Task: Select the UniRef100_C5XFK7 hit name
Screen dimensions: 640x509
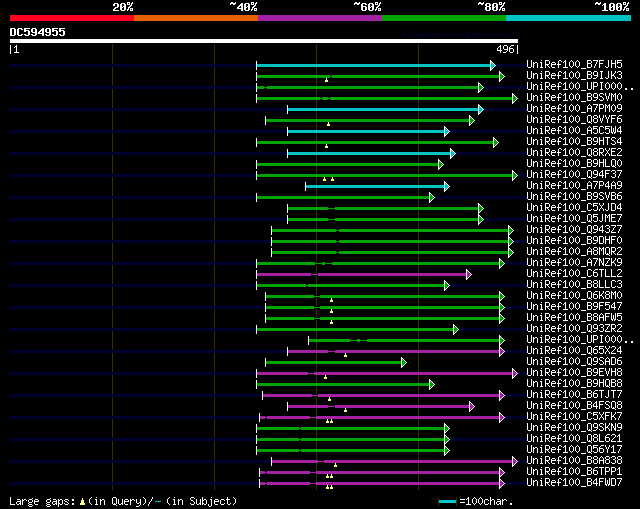Action: 574,417
